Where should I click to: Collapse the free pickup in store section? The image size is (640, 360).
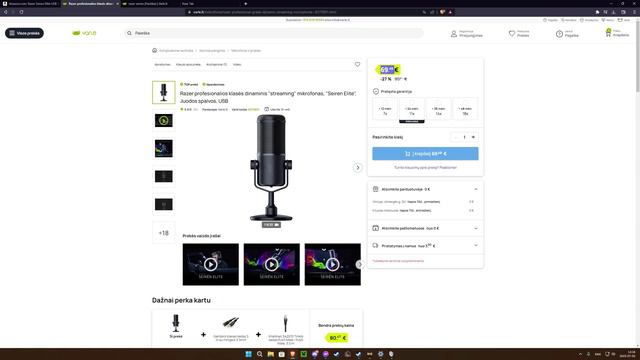425,189
